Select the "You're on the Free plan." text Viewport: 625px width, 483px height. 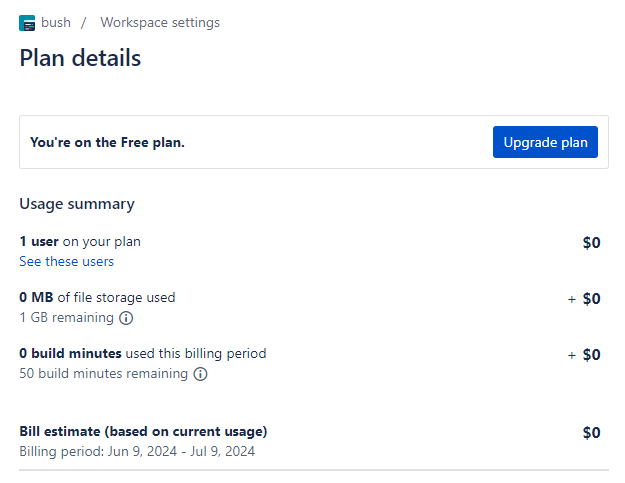pos(108,142)
